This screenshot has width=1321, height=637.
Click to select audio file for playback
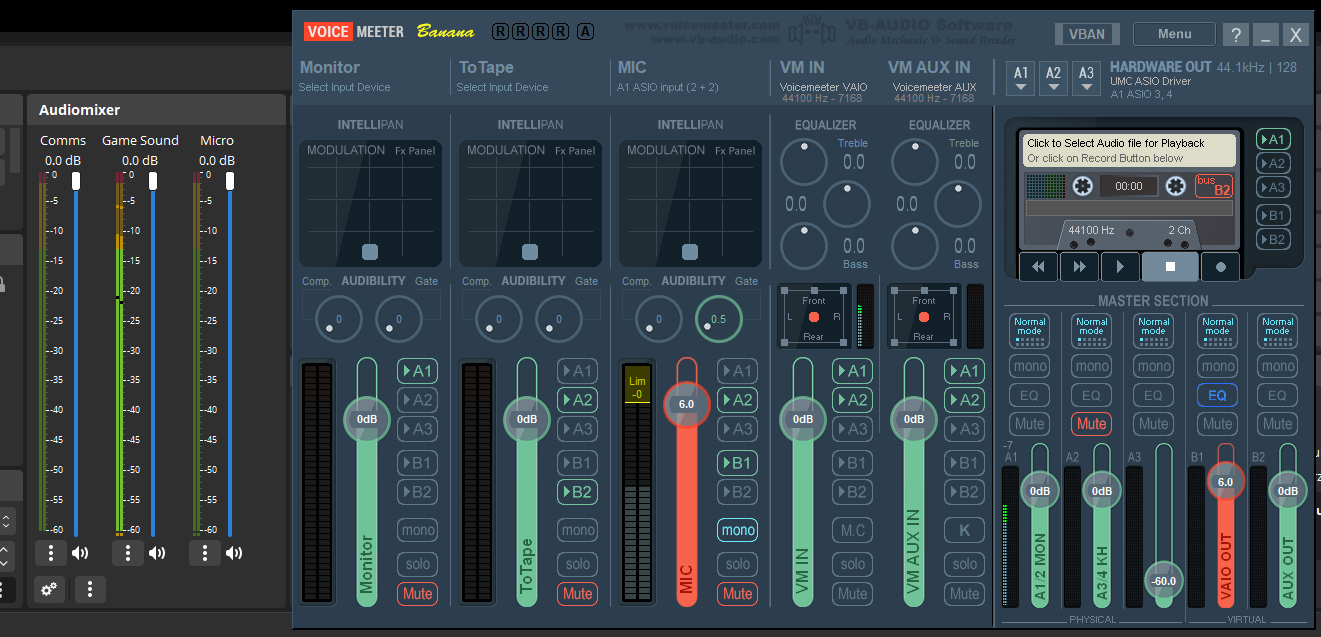point(1129,150)
